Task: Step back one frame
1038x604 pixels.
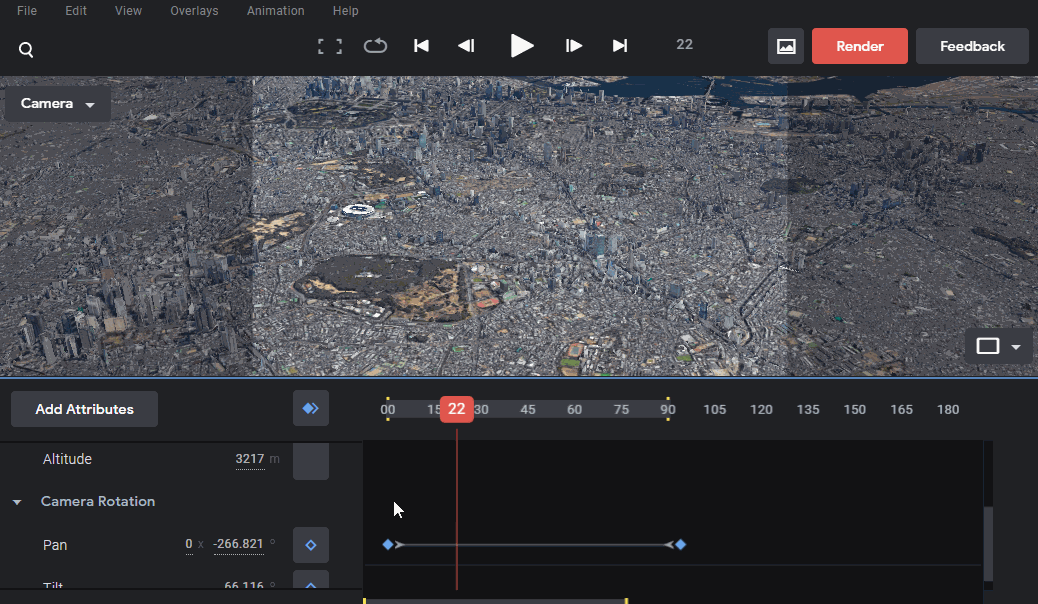Action: point(466,46)
